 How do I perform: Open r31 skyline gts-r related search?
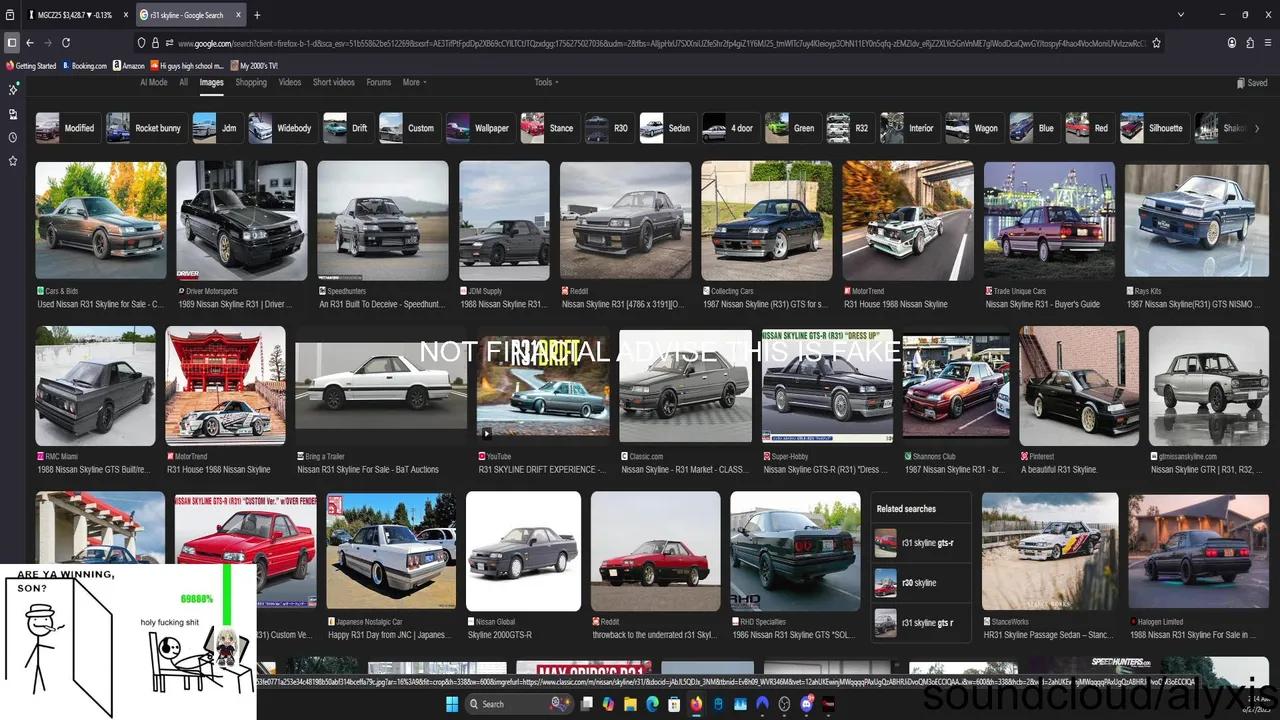pyautogui.click(x=920, y=543)
